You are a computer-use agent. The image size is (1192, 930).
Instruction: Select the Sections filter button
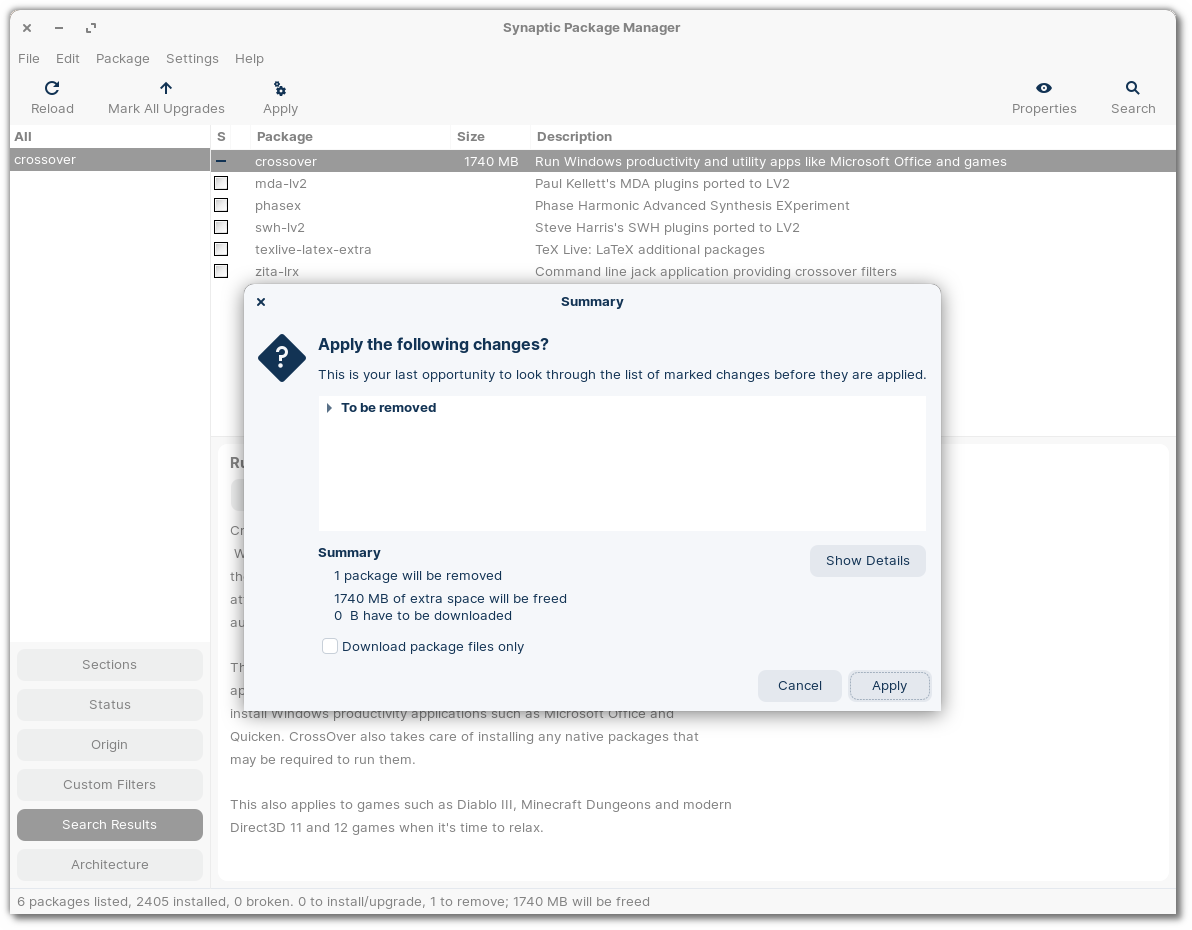pyautogui.click(x=109, y=665)
